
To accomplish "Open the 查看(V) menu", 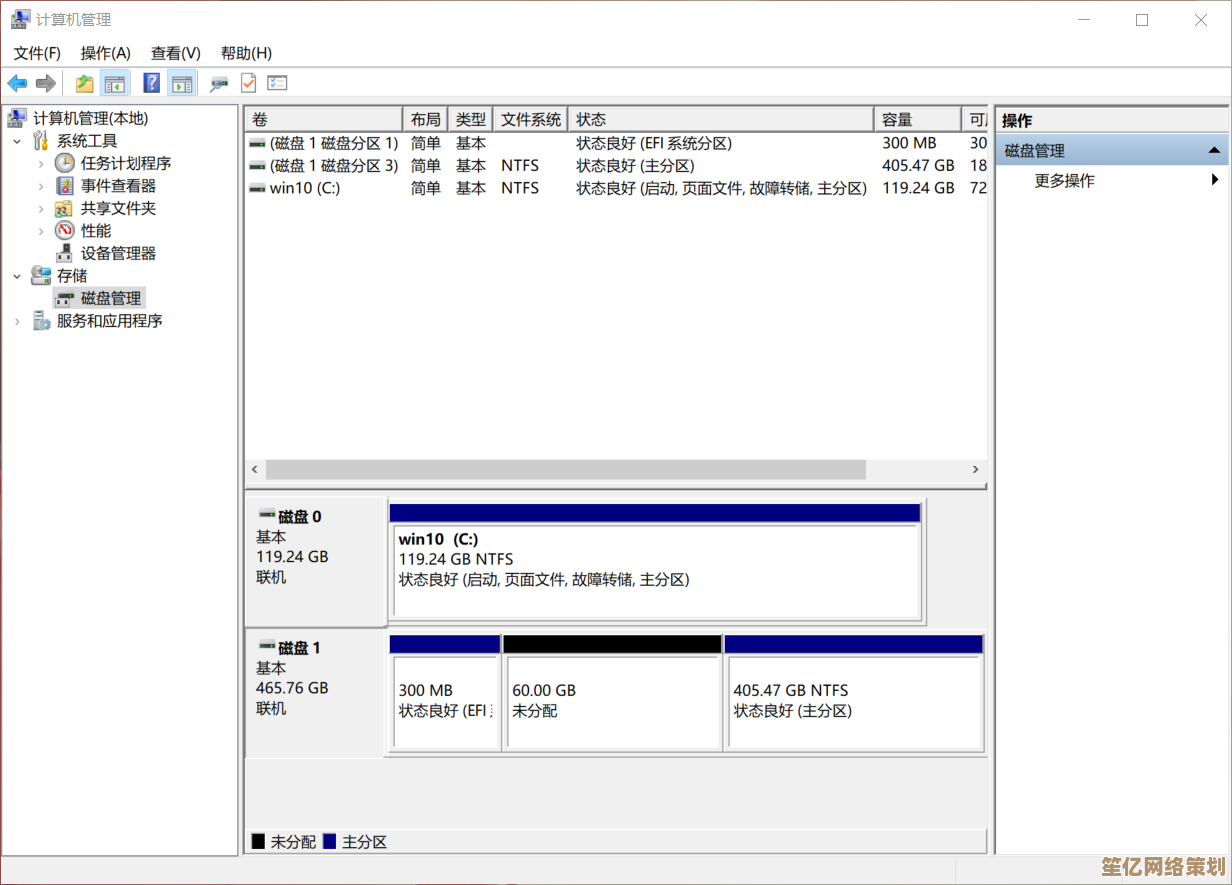I will 175,53.
